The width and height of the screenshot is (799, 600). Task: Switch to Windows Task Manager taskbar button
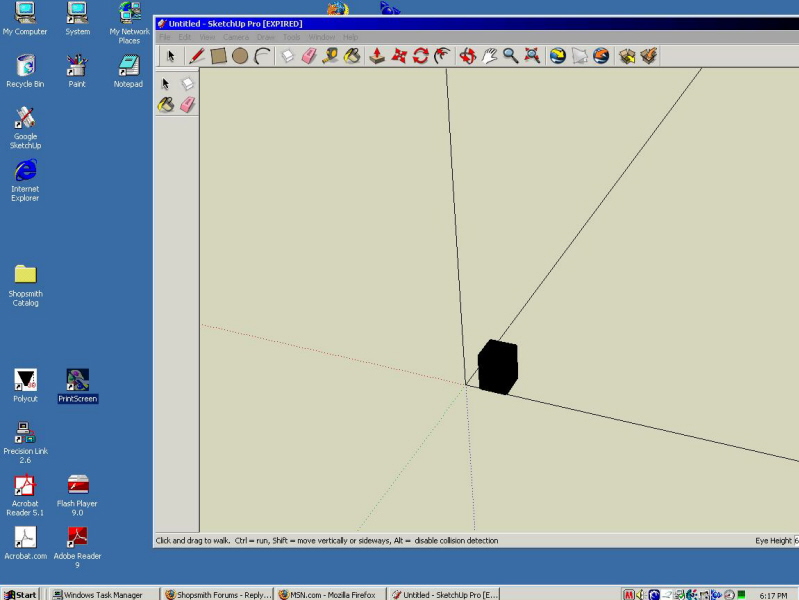click(98, 594)
